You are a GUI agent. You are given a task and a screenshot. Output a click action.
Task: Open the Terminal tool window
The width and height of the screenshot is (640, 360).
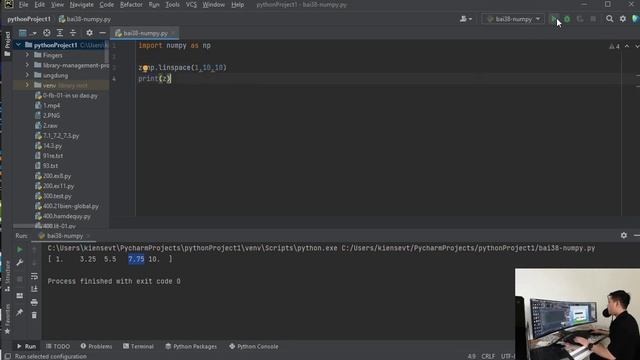[x=138, y=346]
